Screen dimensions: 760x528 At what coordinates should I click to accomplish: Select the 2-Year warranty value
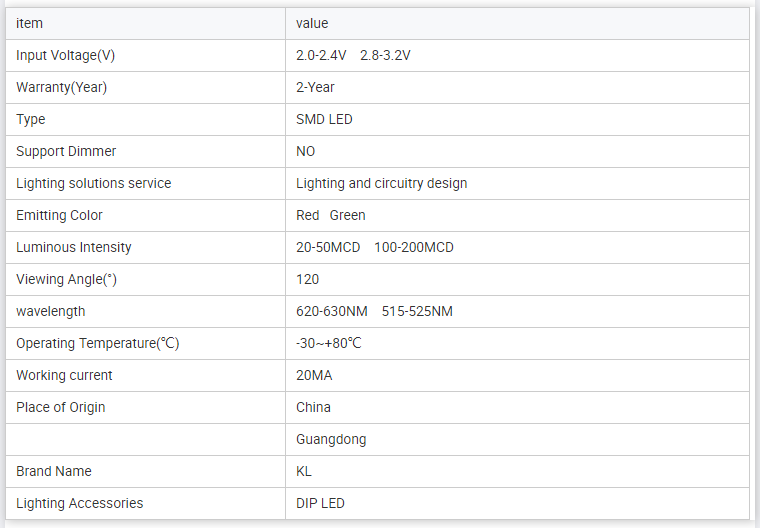(315, 87)
